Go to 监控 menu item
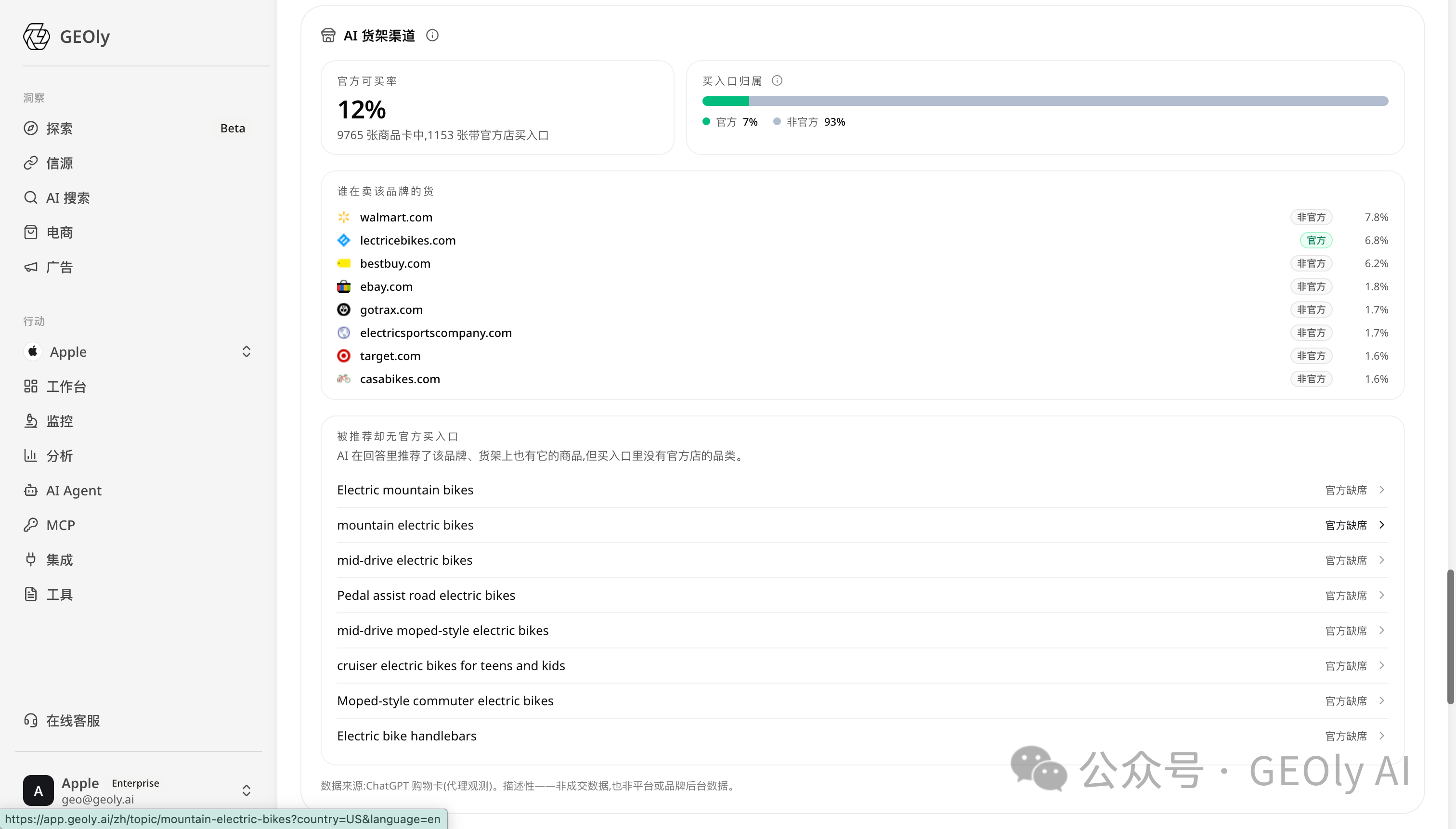Viewport: 1456px width, 829px height. pyautogui.click(x=137, y=421)
